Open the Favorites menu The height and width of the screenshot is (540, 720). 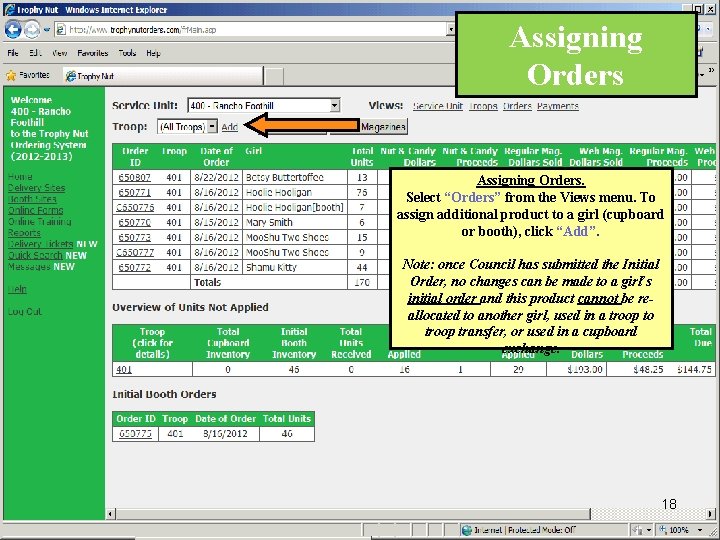(x=92, y=53)
